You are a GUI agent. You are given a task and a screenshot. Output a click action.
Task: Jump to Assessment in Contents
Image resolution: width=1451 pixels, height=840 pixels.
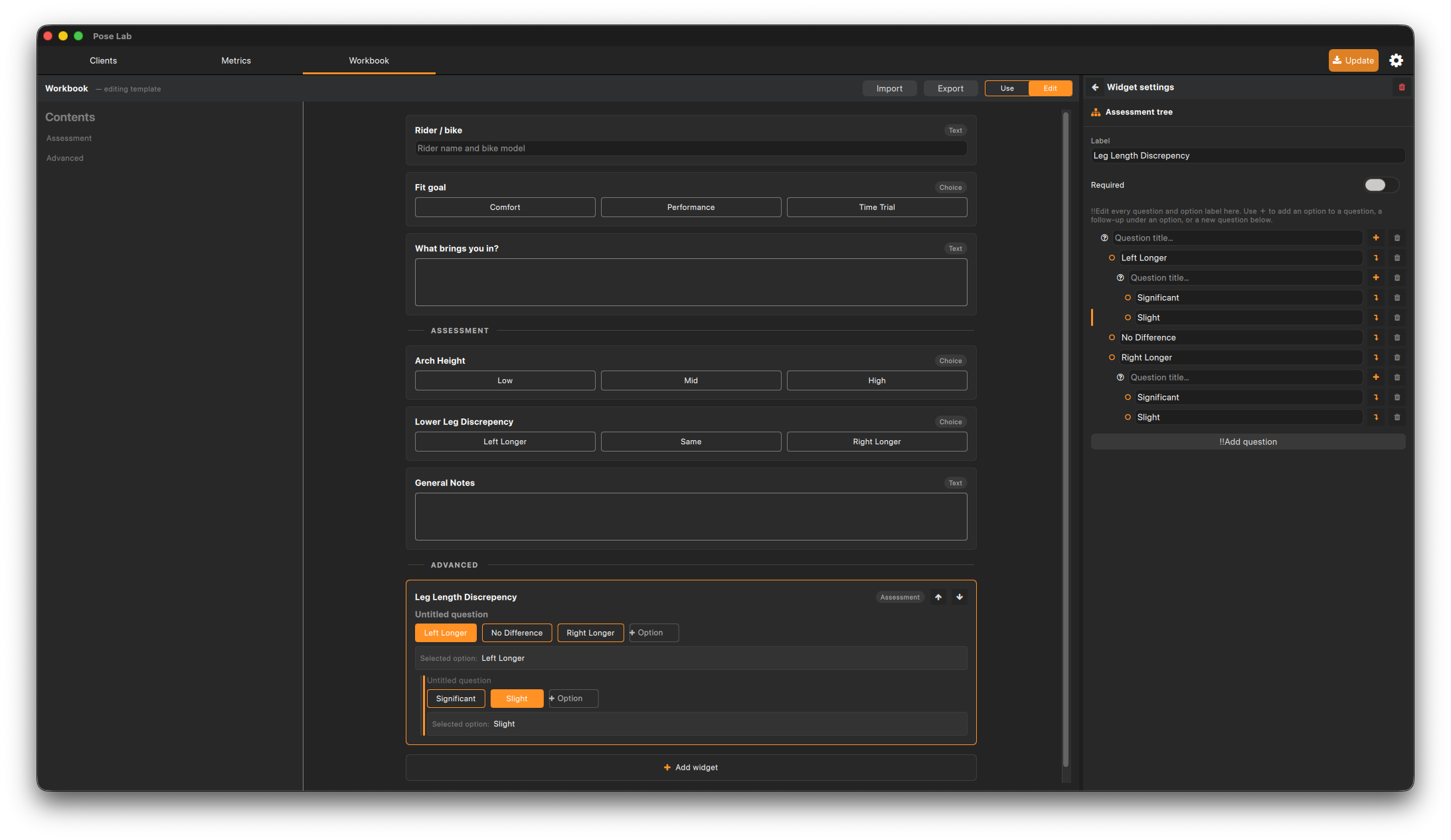(x=69, y=138)
